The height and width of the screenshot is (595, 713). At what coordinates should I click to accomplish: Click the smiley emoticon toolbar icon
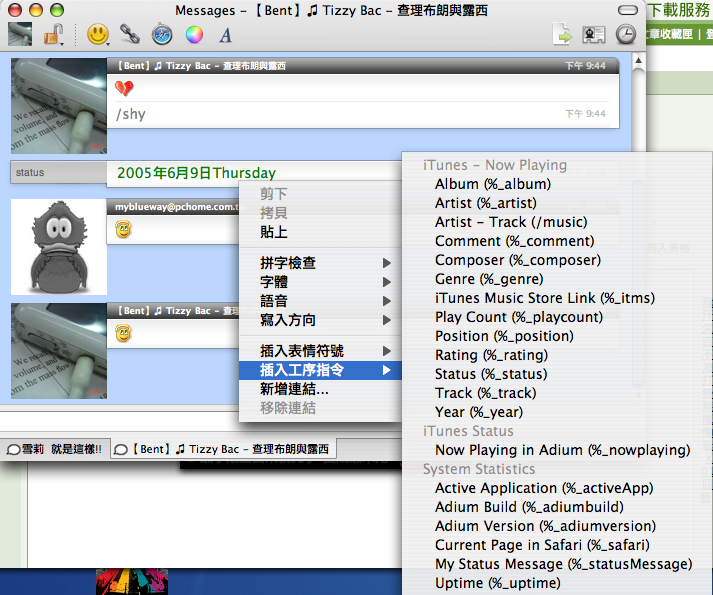click(98, 34)
